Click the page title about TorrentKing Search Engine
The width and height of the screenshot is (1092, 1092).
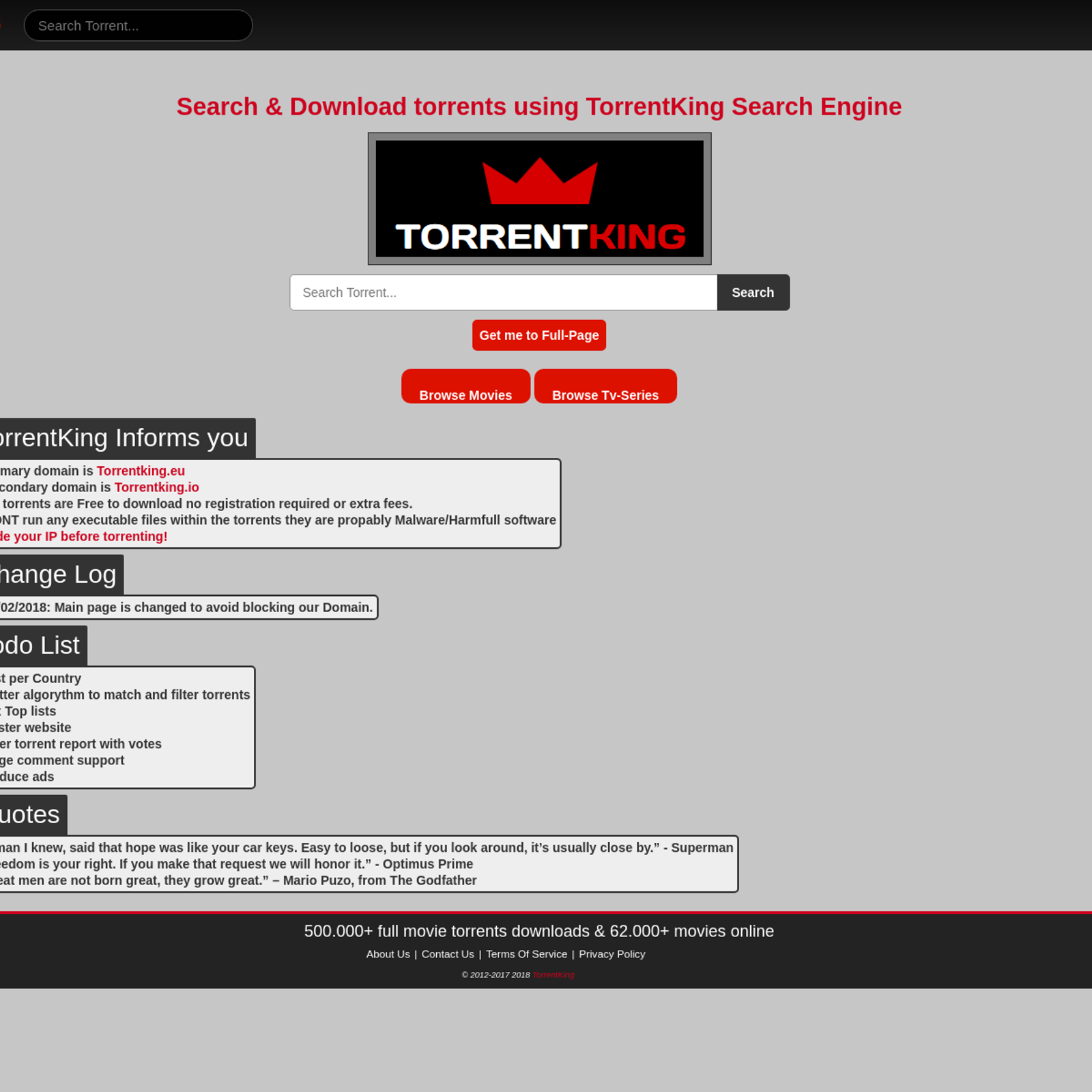coord(538,106)
